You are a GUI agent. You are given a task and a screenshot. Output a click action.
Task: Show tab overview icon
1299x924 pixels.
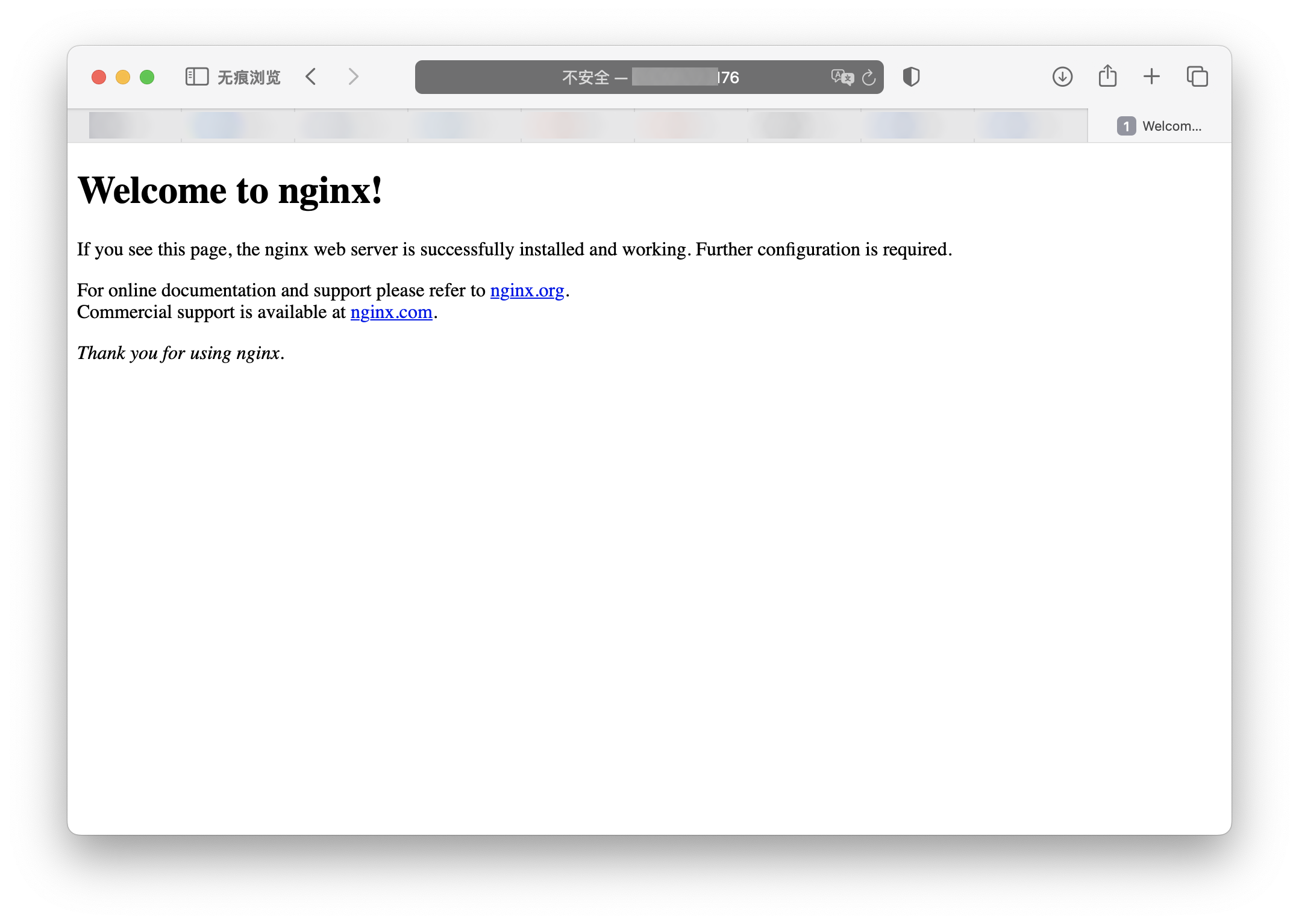click(x=1197, y=76)
